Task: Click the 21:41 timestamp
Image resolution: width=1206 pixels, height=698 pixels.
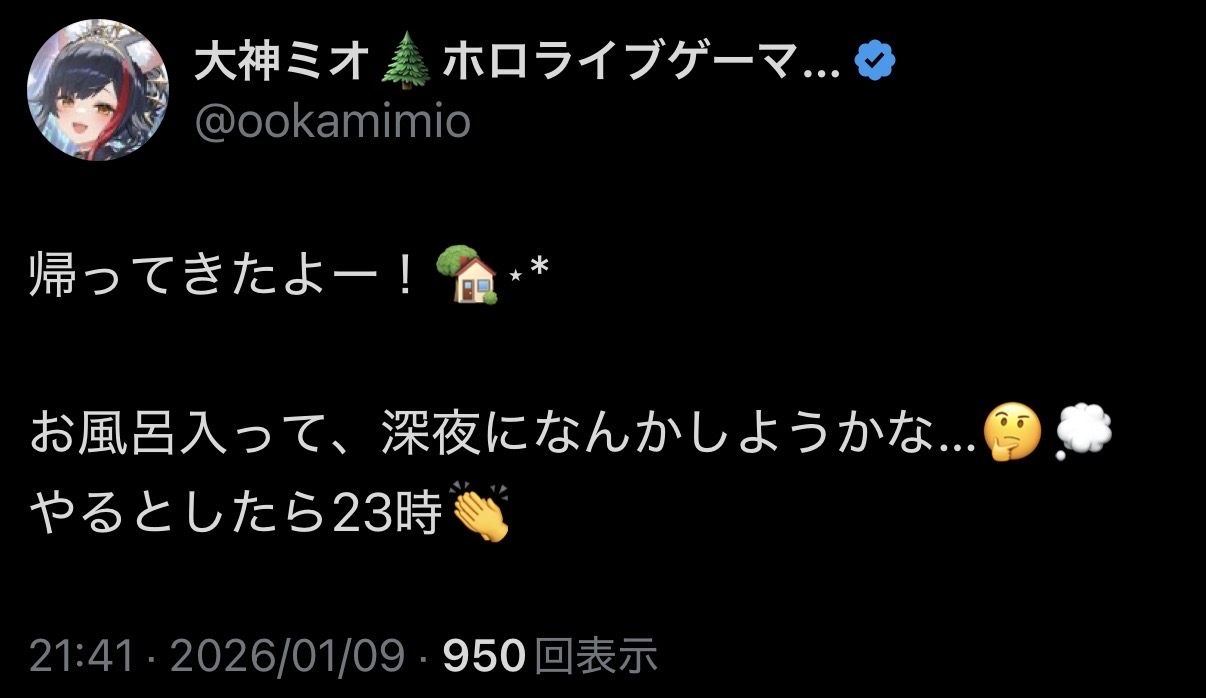Action: [82, 656]
